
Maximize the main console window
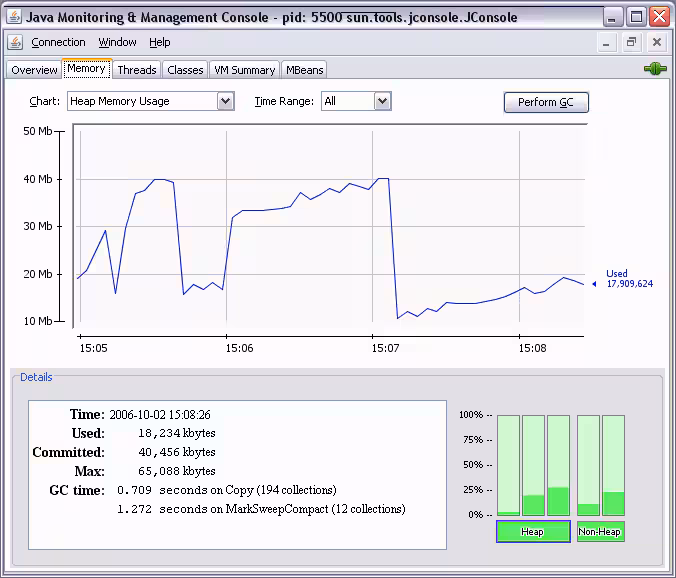[x=636, y=17]
